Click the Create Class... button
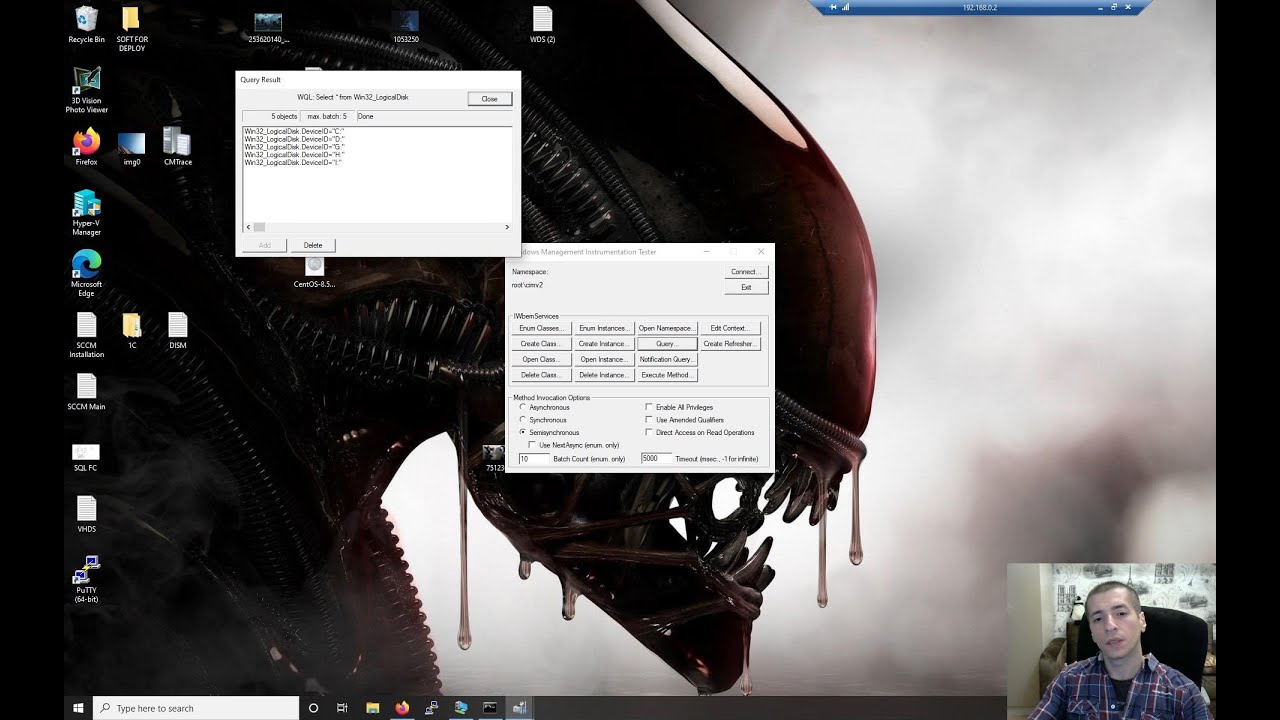The image size is (1280, 720). click(x=541, y=344)
